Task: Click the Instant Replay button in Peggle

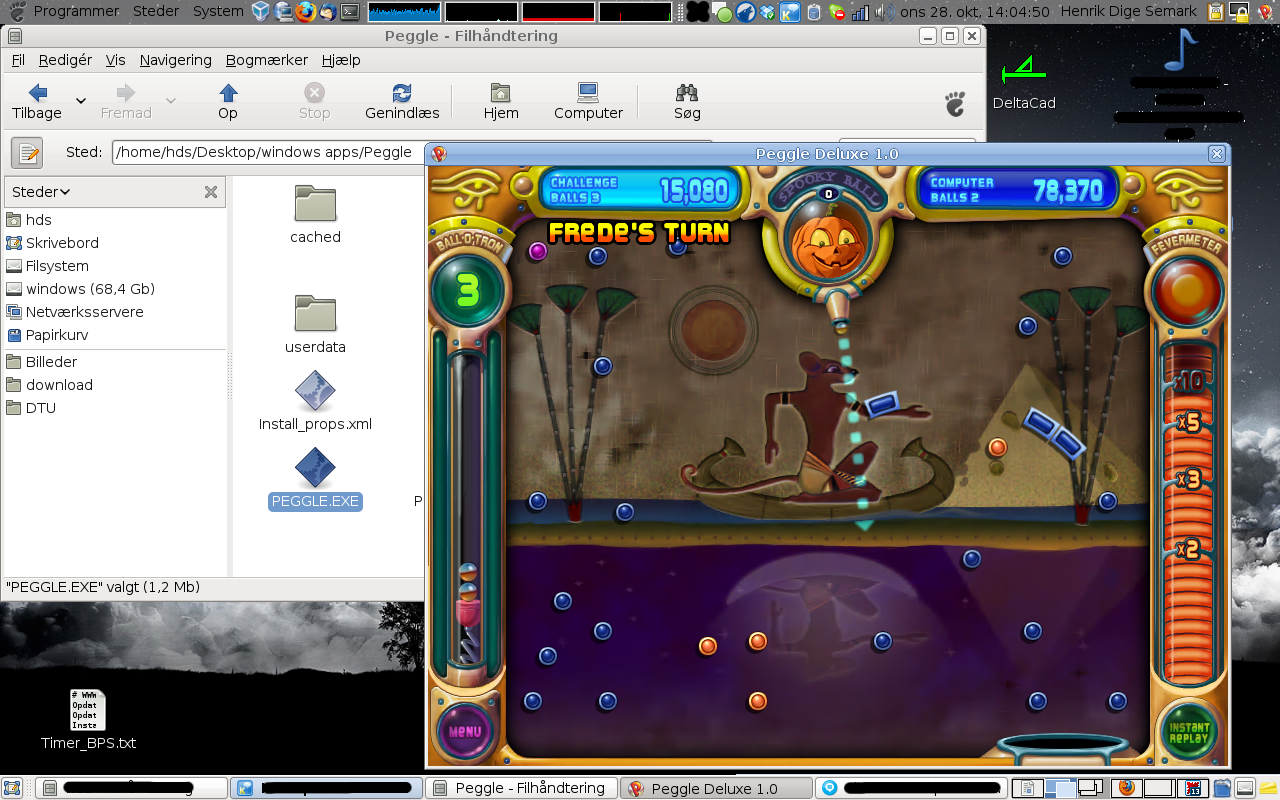Action: click(1188, 731)
